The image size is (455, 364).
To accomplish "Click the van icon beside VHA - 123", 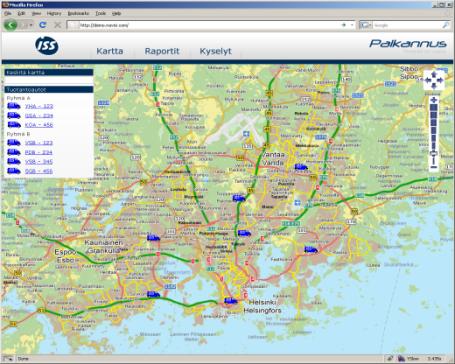I will tap(14, 106).
